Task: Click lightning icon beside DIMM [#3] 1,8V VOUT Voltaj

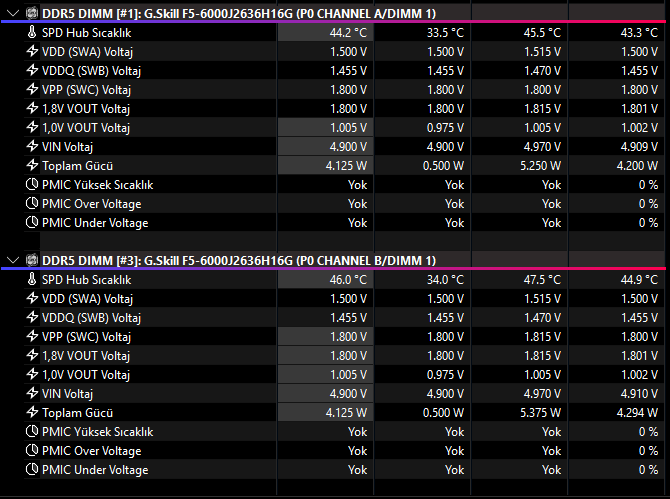Action: [32, 355]
